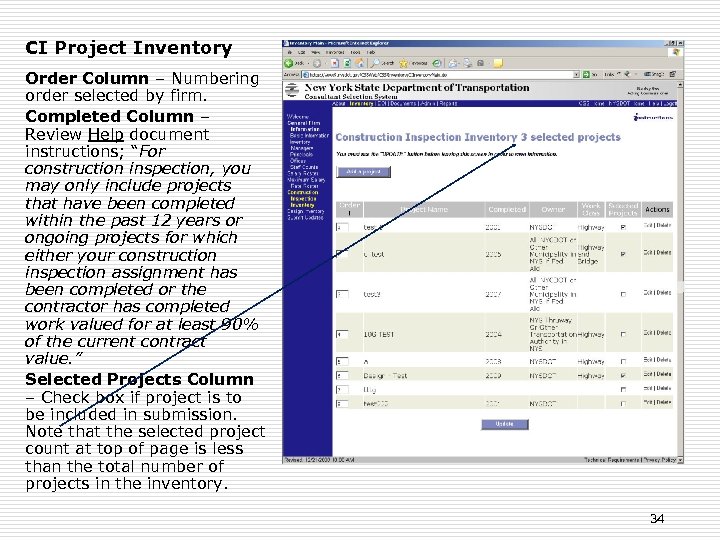Open the Tools menu

point(355,52)
